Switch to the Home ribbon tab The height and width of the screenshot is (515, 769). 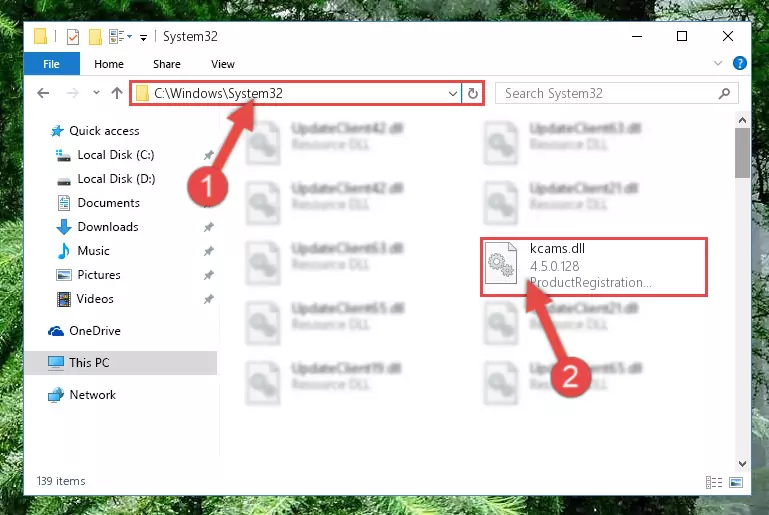[109, 64]
